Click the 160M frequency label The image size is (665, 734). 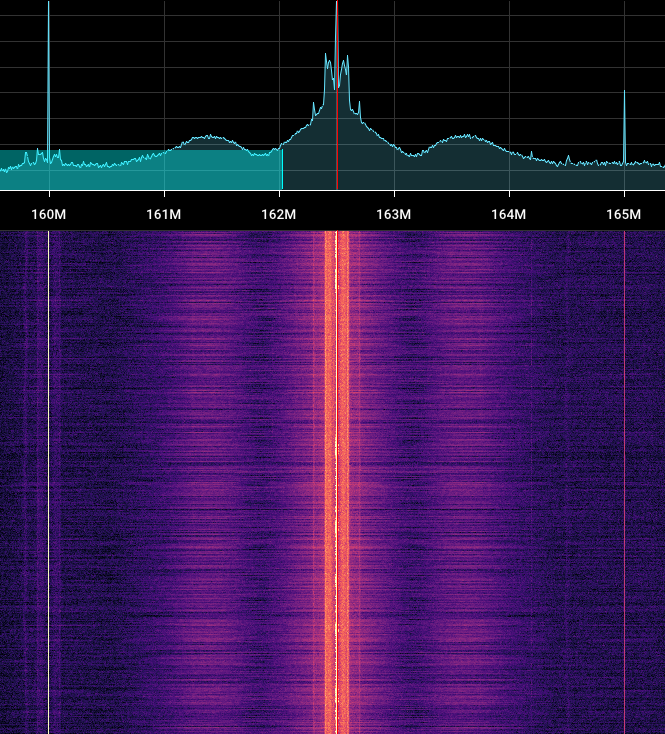[x=49, y=214]
